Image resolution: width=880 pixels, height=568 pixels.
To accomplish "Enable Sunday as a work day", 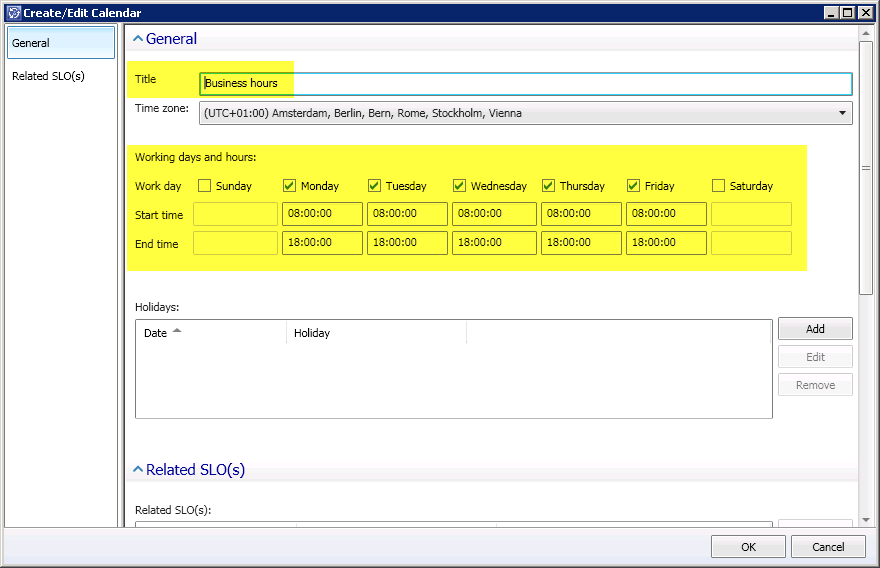I will pyautogui.click(x=205, y=185).
